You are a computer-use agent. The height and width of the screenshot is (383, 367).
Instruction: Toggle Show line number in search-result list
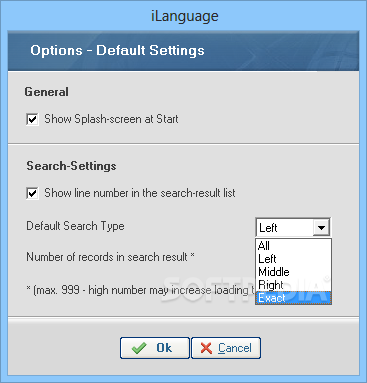point(32,193)
